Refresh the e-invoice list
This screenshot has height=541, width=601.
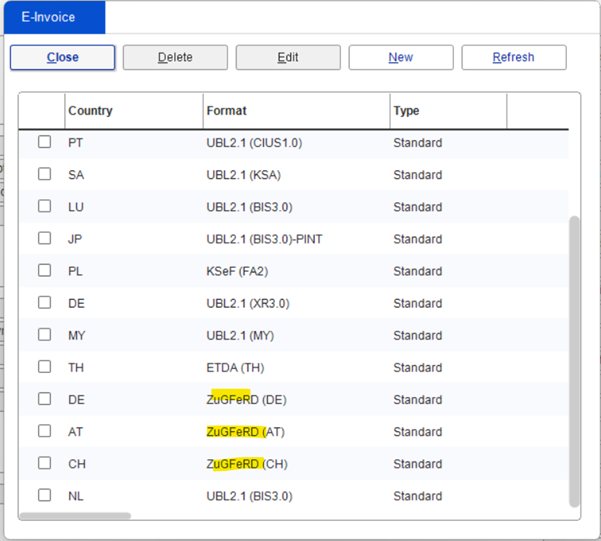[x=513, y=57]
